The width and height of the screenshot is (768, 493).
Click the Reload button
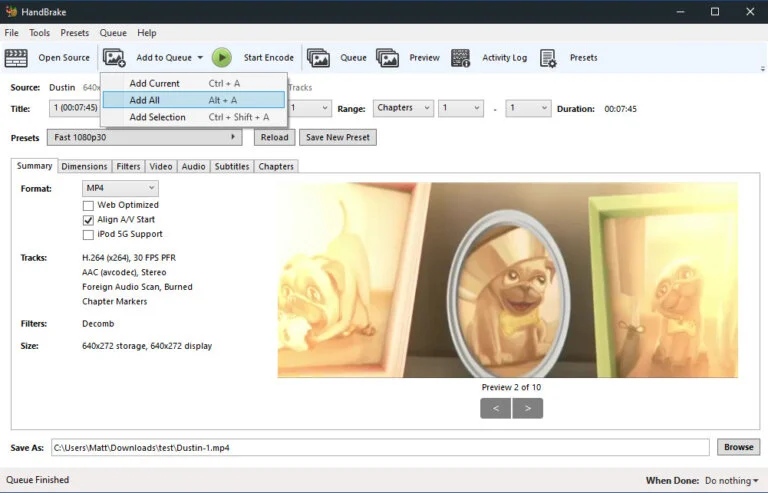click(274, 138)
